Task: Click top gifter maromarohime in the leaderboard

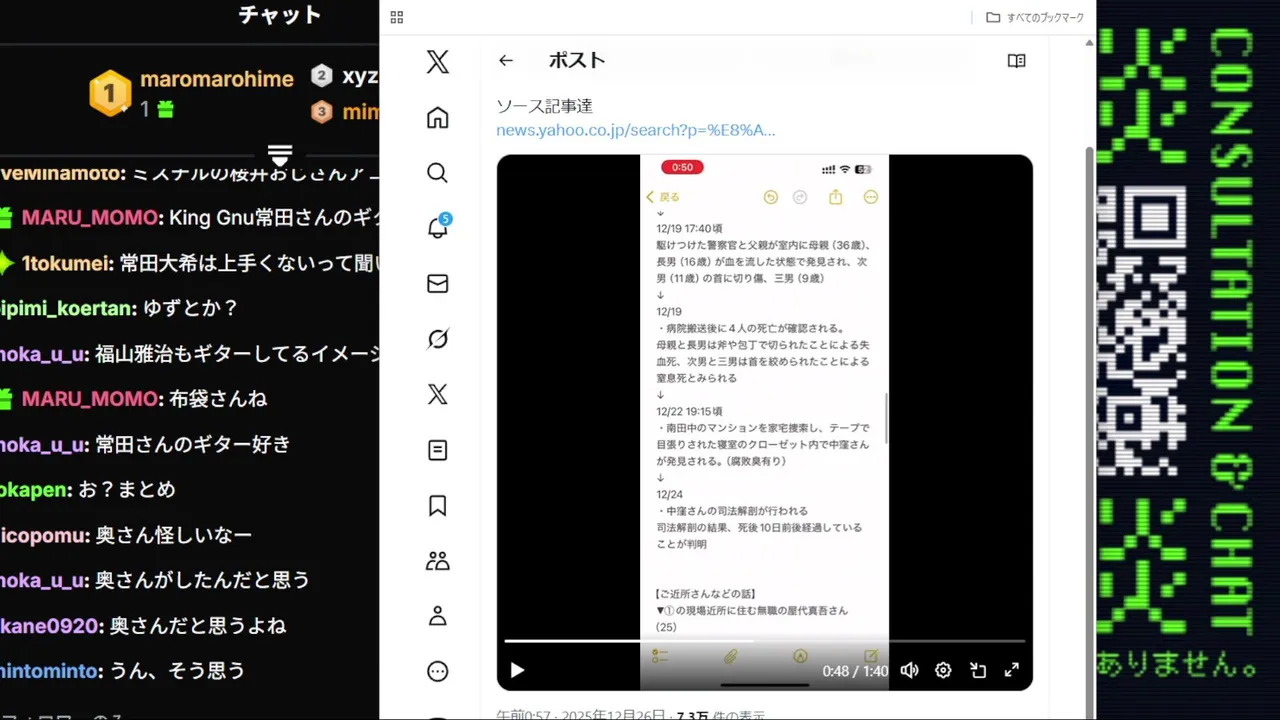Action: point(217,79)
